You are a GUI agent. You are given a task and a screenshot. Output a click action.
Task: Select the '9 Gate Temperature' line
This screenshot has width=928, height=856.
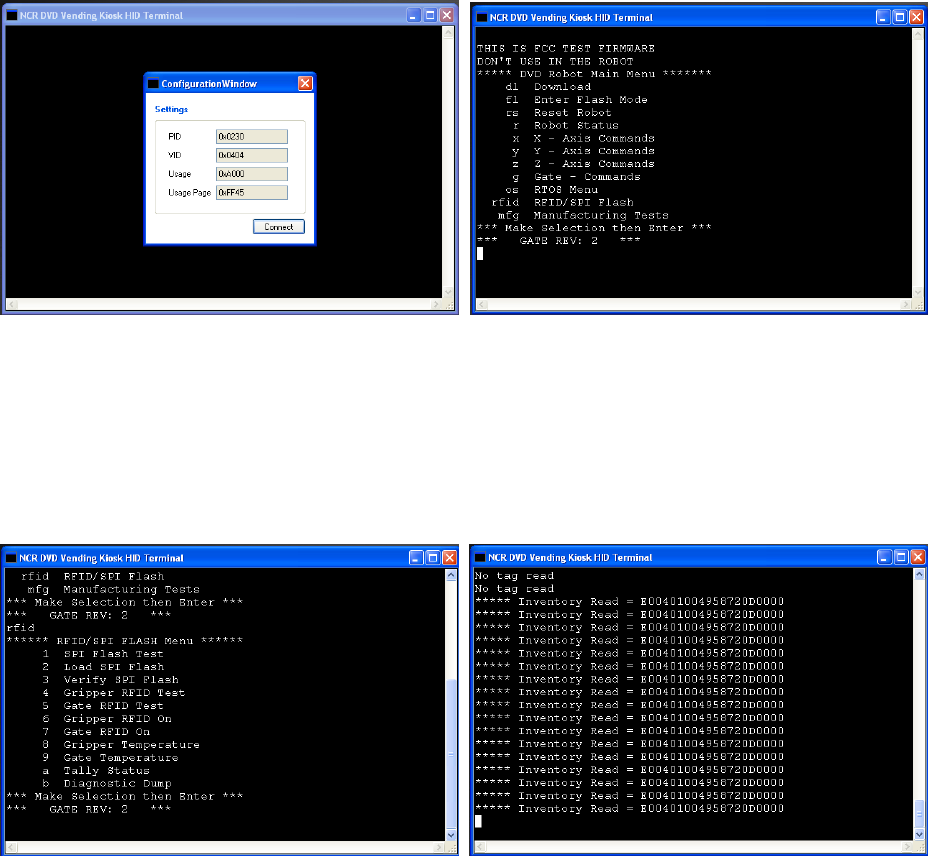[110, 758]
